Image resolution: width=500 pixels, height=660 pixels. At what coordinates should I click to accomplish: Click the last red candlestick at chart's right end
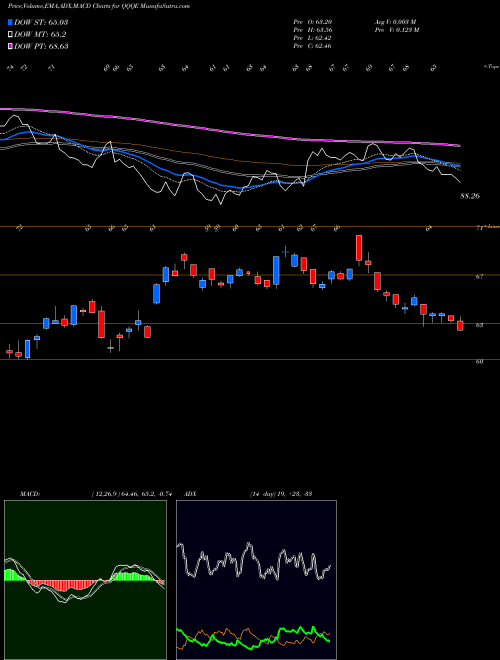point(460,325)
